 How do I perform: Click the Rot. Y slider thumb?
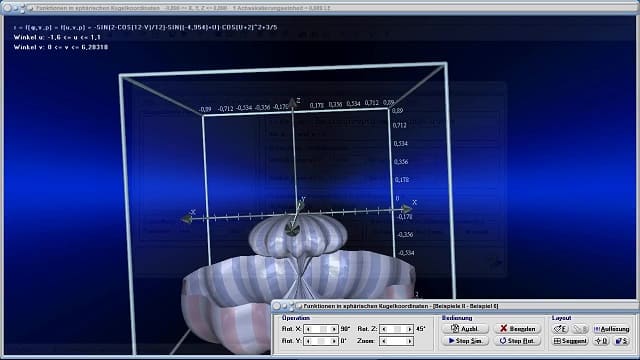pyautogui.click(x=321, y=341)
